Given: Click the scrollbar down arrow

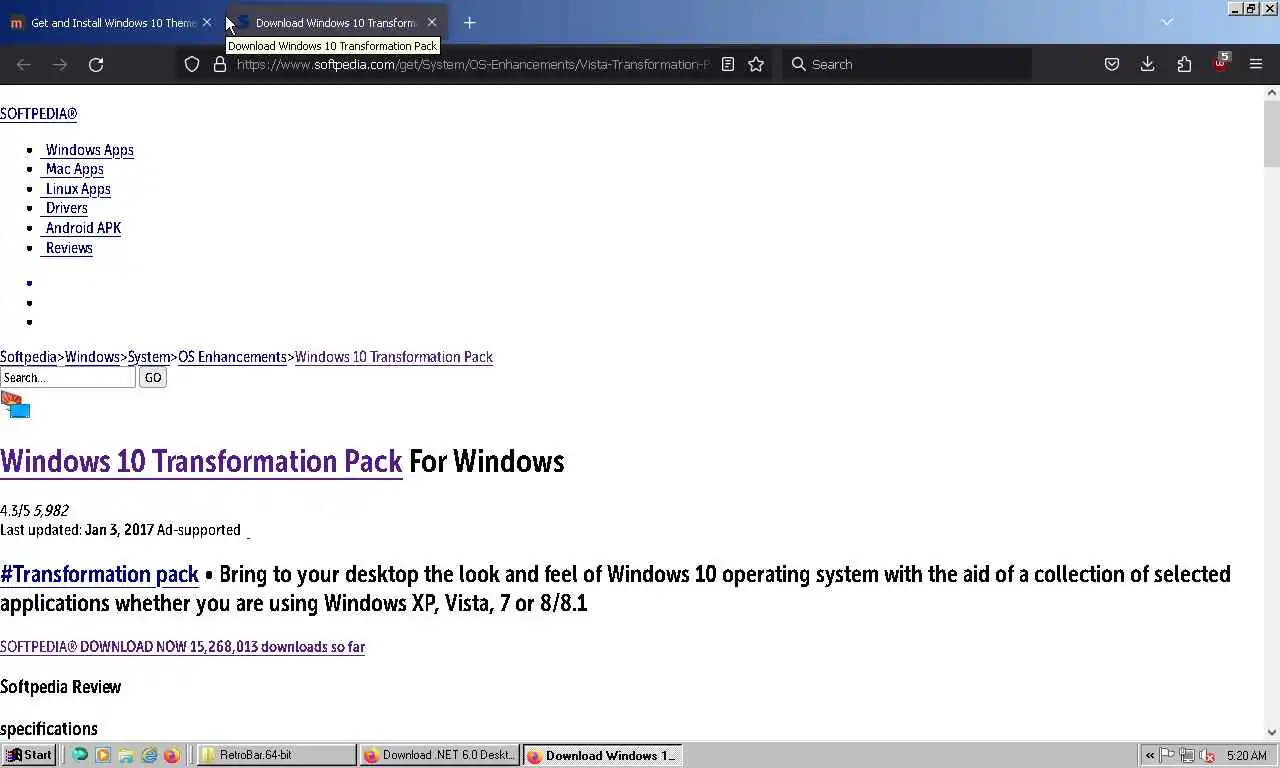Looking at the screenshot, I should (1272, 732).
